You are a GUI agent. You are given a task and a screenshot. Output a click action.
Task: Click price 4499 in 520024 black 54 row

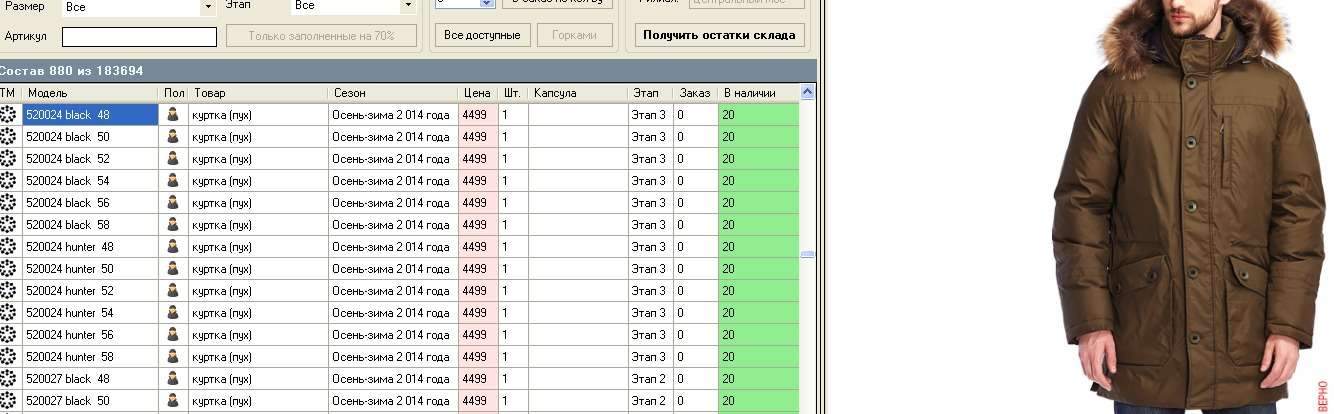click(478, 181)
